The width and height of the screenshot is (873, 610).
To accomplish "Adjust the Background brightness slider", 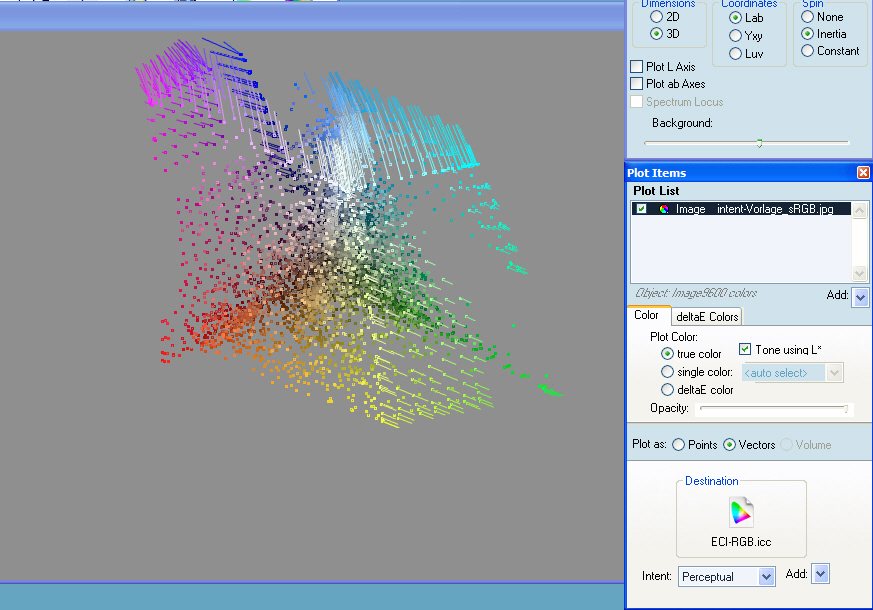I will pos(759,143).
